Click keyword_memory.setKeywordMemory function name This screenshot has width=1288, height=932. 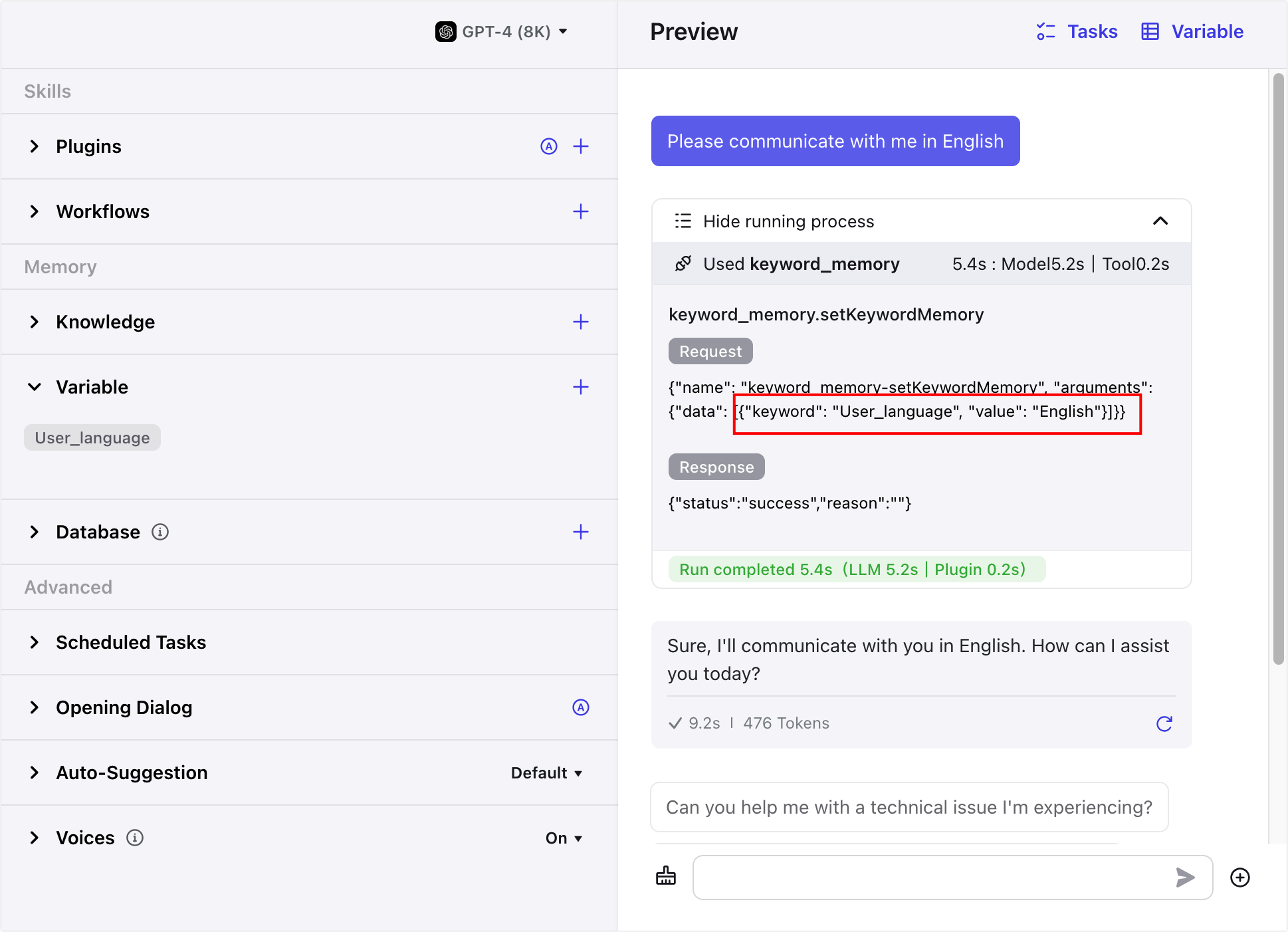[826, 314]
